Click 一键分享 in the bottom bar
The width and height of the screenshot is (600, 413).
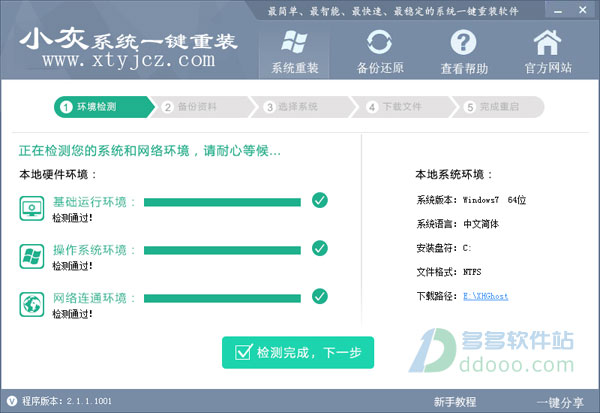click(558, 402)
